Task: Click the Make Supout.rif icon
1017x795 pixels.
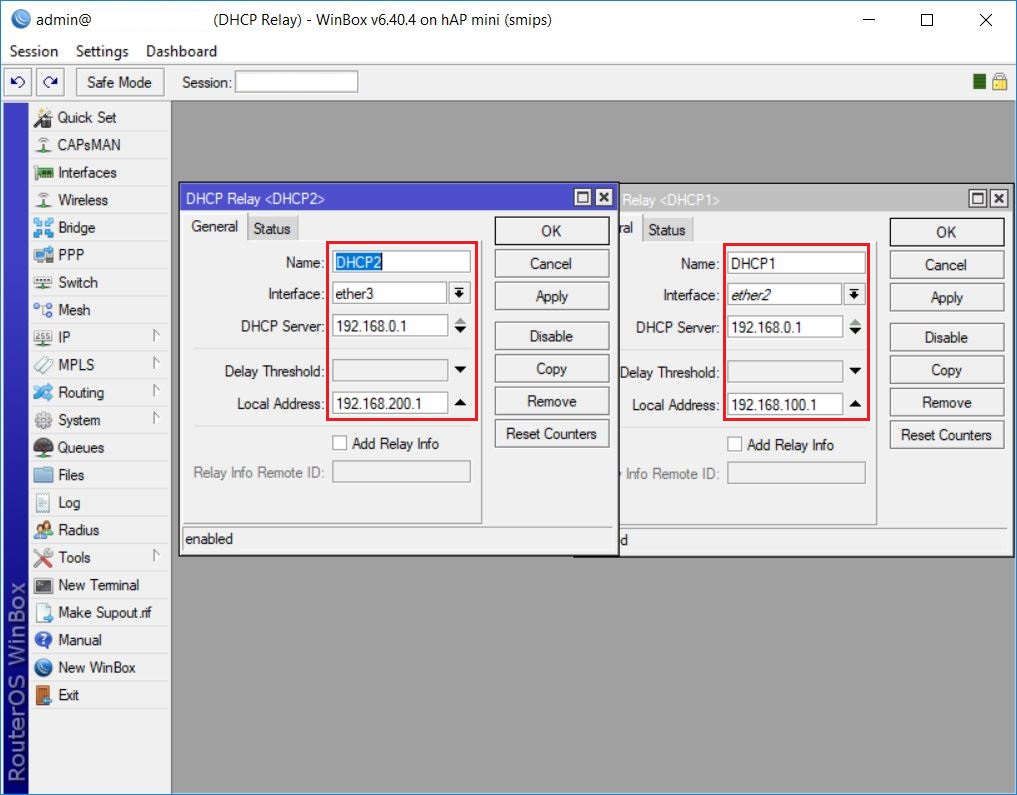Action: (43, 613)
